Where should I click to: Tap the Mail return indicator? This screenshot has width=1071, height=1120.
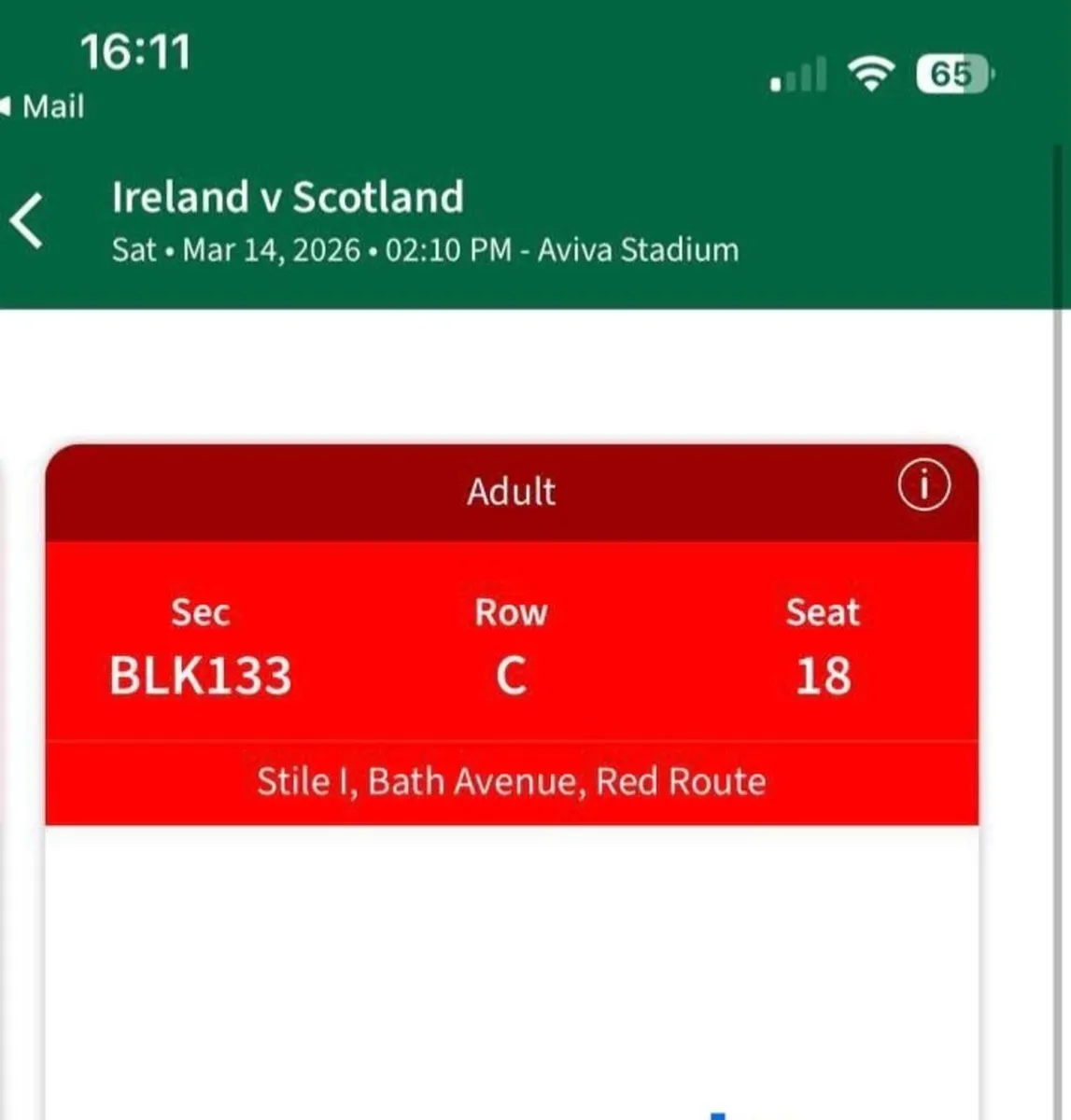42,105
